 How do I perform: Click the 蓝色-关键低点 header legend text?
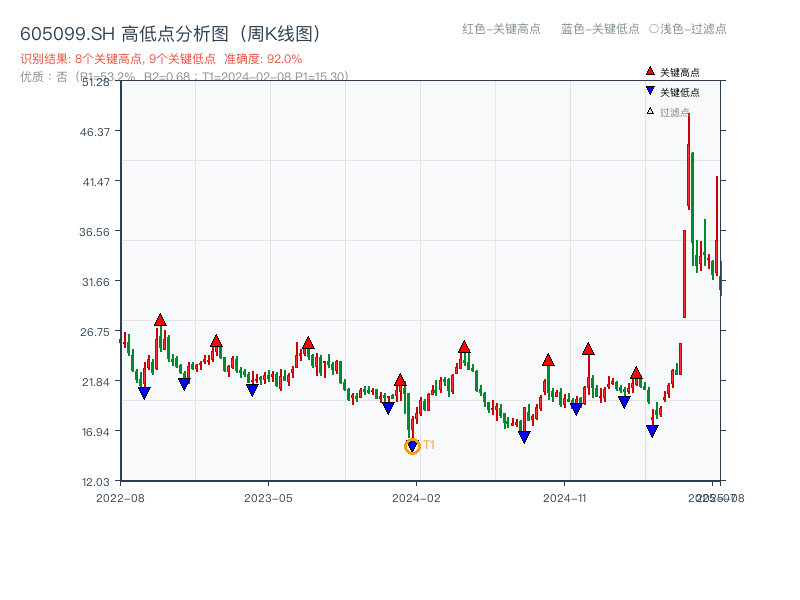[x=600, y=29]
